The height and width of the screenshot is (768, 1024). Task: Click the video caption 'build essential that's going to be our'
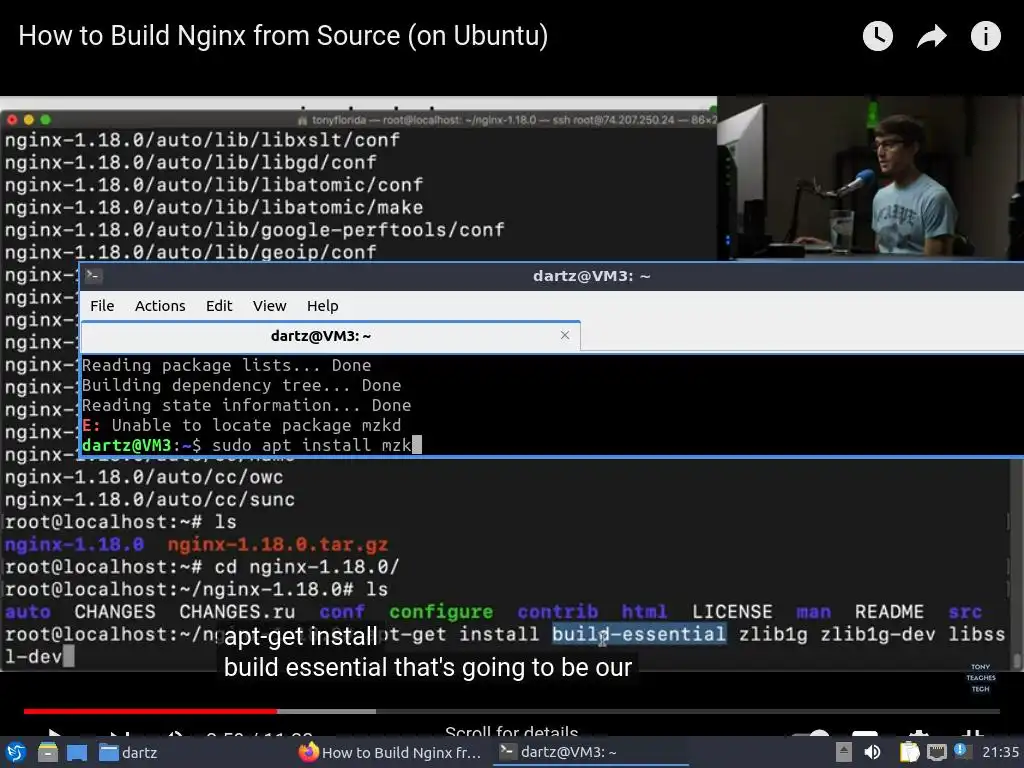click(x=428, y=667)
